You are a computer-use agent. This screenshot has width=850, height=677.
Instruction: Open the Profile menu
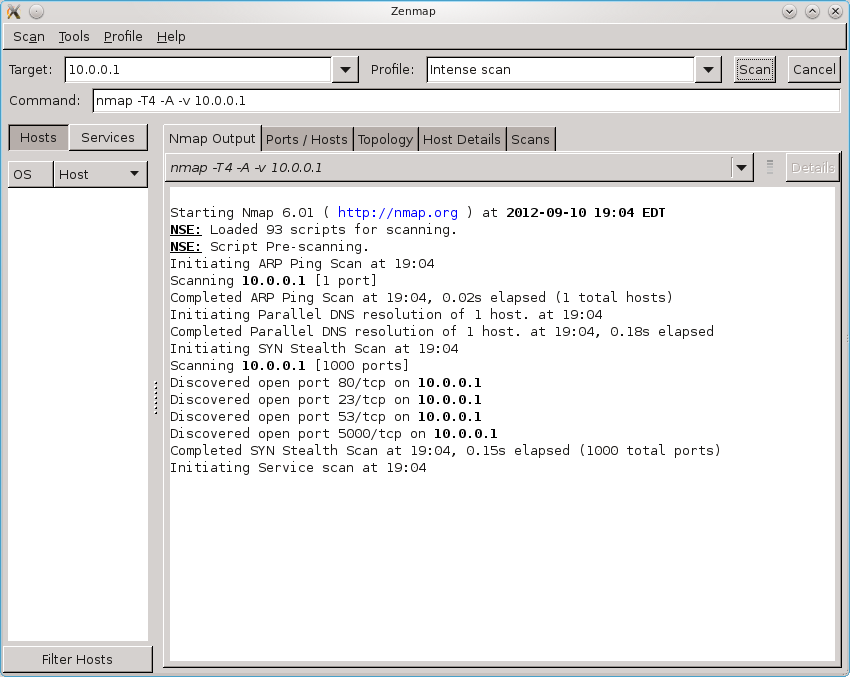click(123, 36)
